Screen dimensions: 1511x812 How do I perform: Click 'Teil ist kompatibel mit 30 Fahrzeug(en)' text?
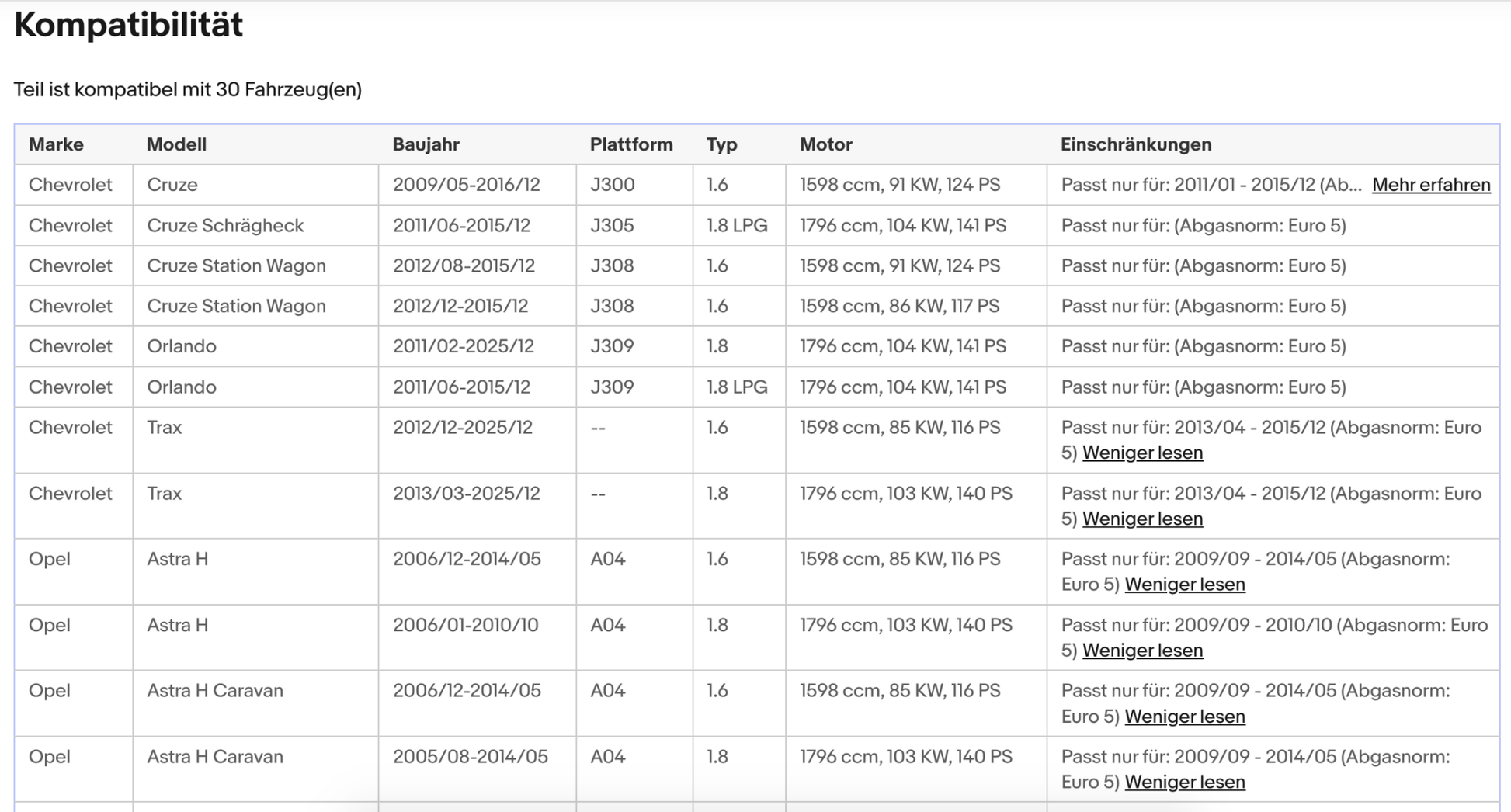(188, 90)
